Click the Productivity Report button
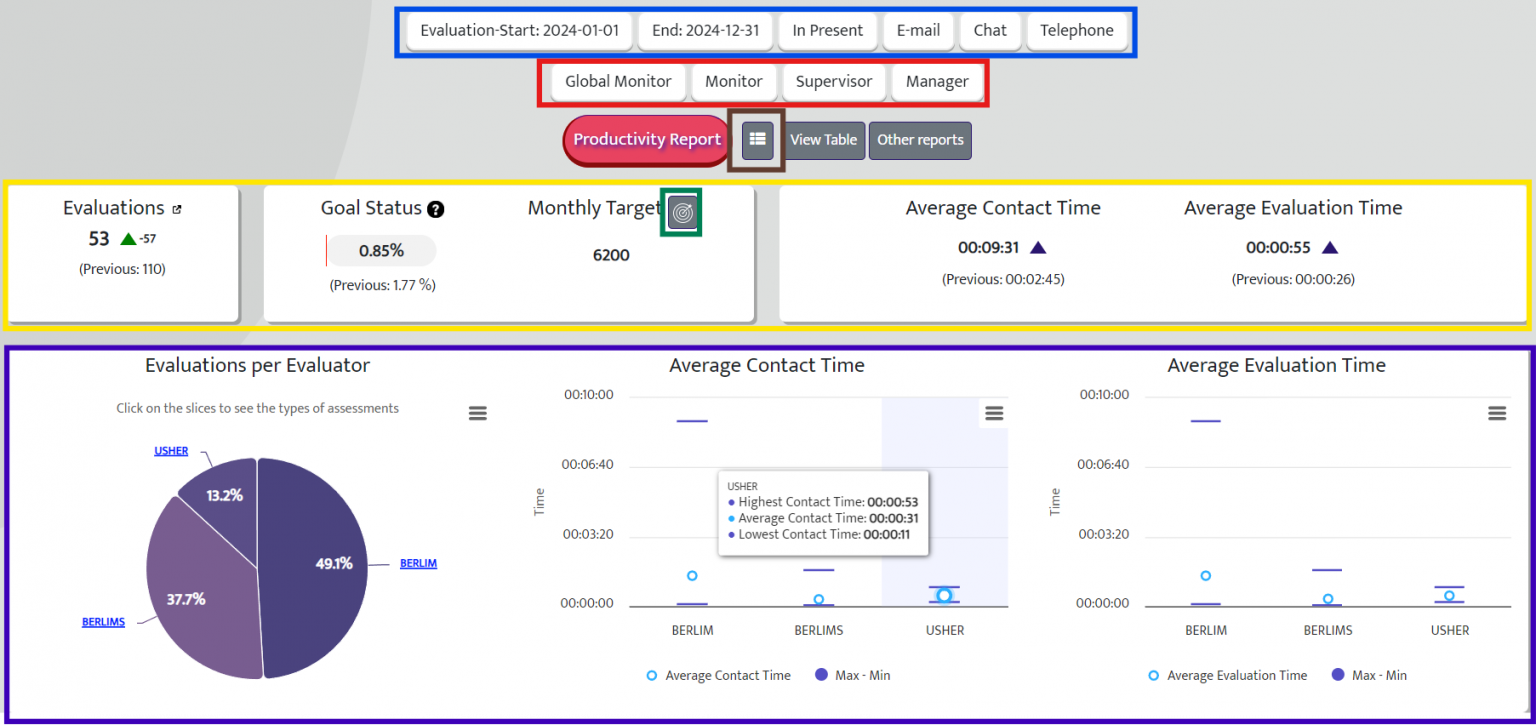This screenshot has width=1536, height=725. tap(647, 140)
